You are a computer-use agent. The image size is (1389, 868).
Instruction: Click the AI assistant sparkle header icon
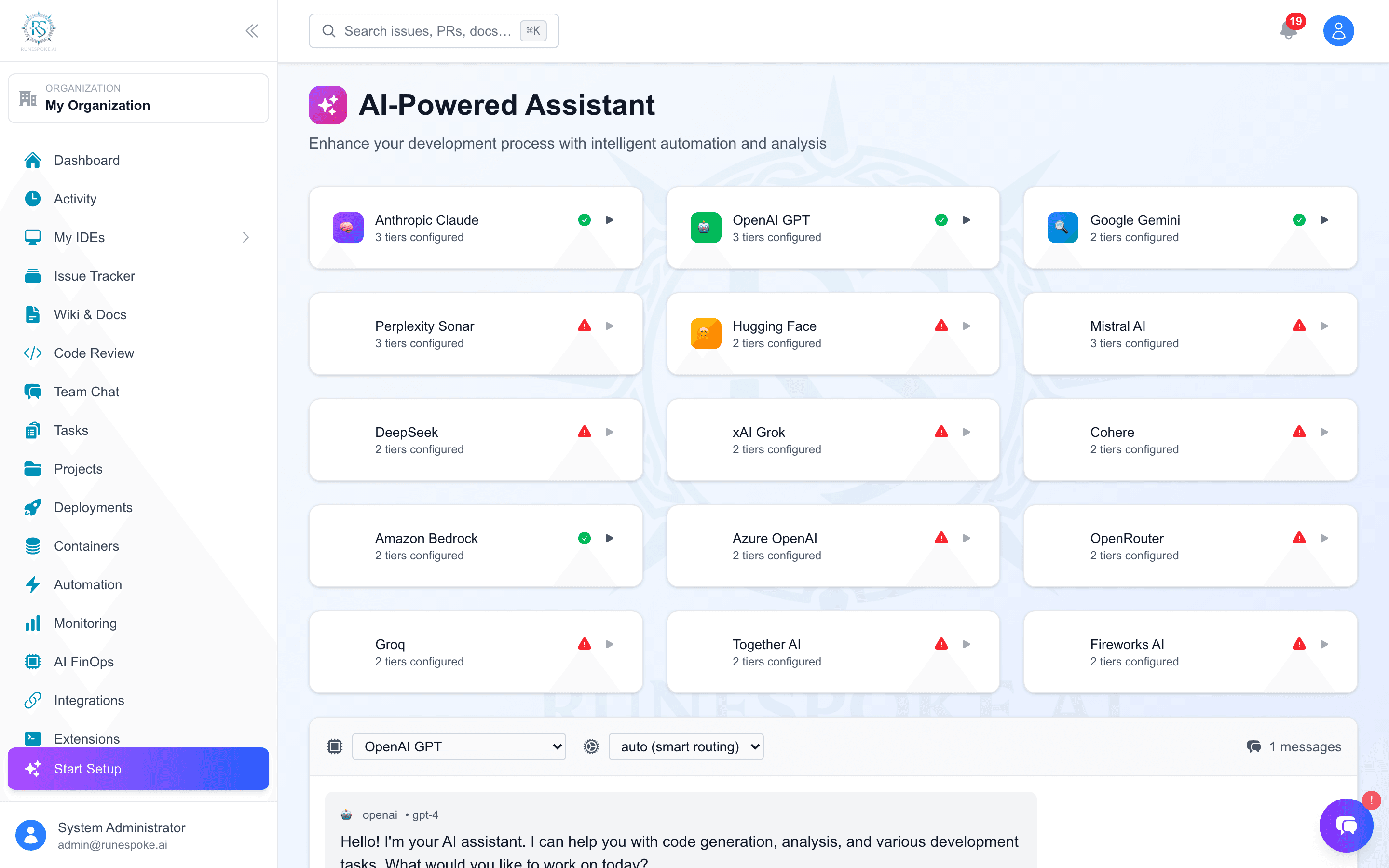point(328,105)
